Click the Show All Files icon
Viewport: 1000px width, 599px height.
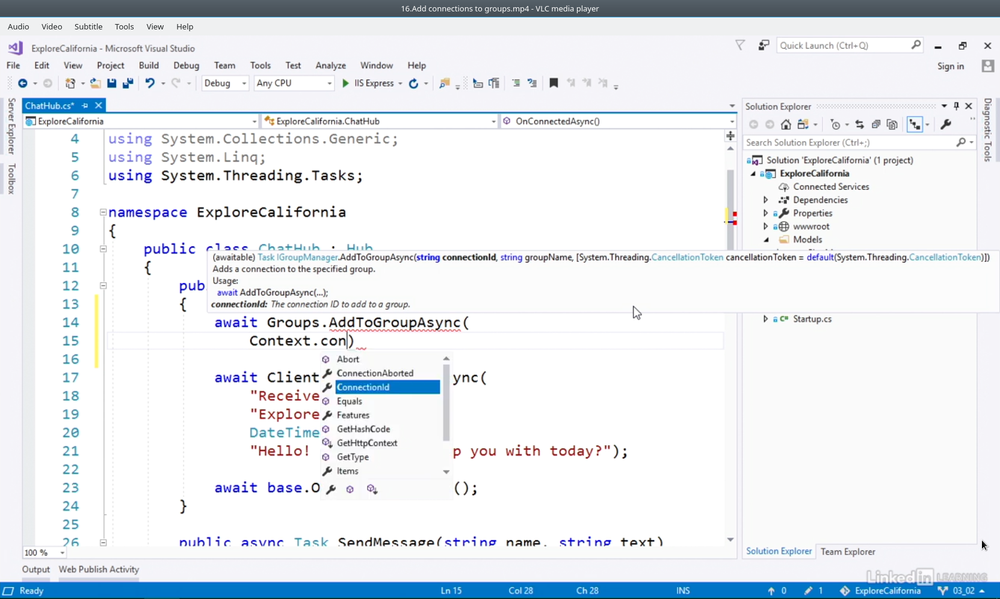[x=892, y=125]
